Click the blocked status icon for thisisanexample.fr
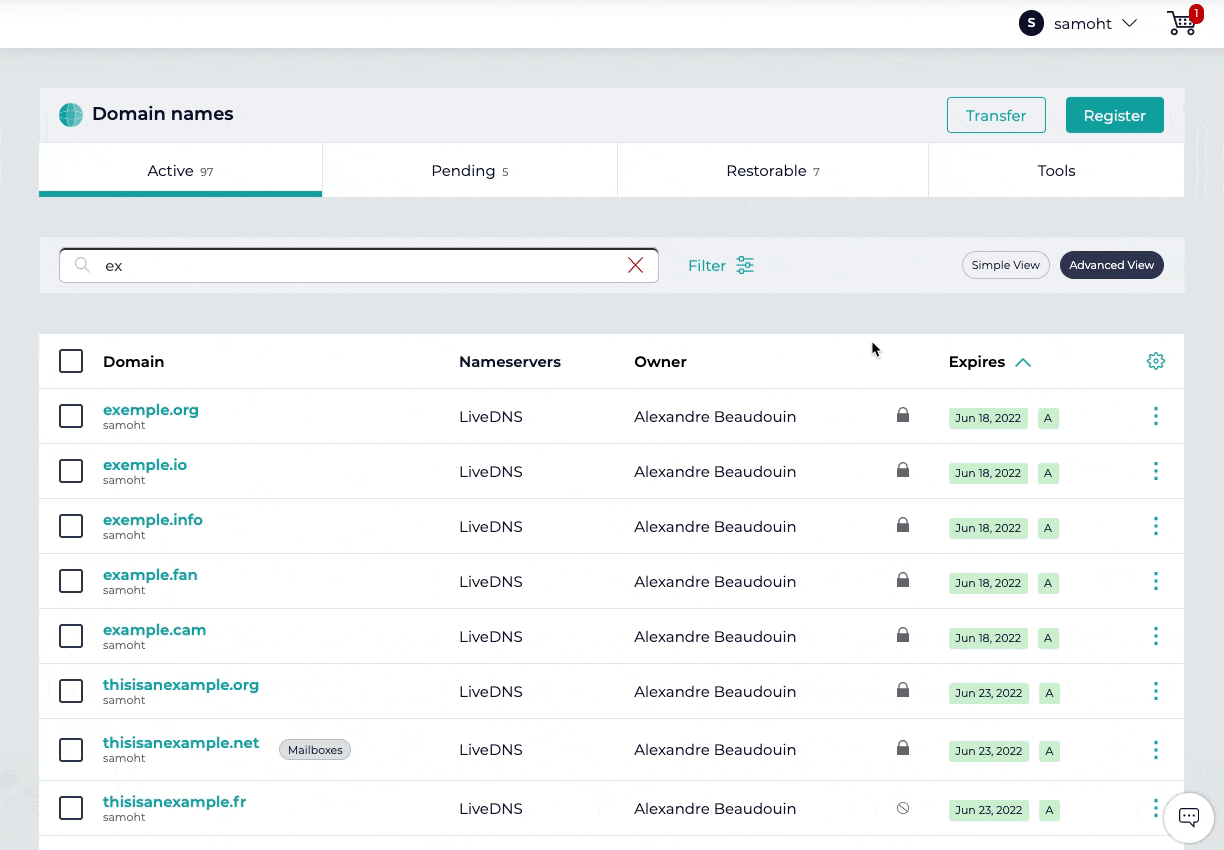 pyautogui.click(x=903, y=808)
